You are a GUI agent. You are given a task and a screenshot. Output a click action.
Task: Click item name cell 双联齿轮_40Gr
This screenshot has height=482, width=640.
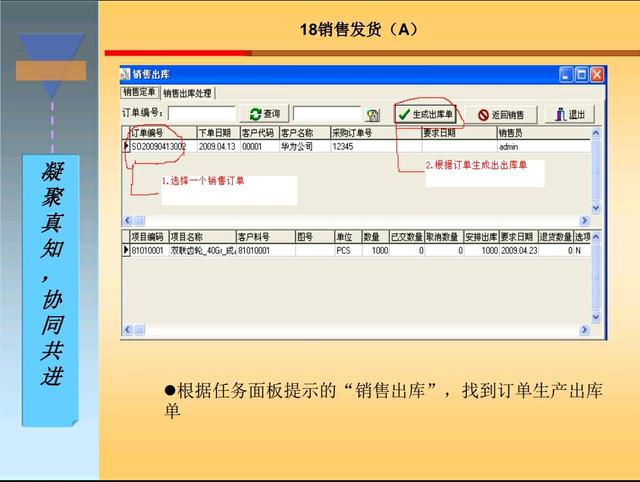click(x=203, y=251)
